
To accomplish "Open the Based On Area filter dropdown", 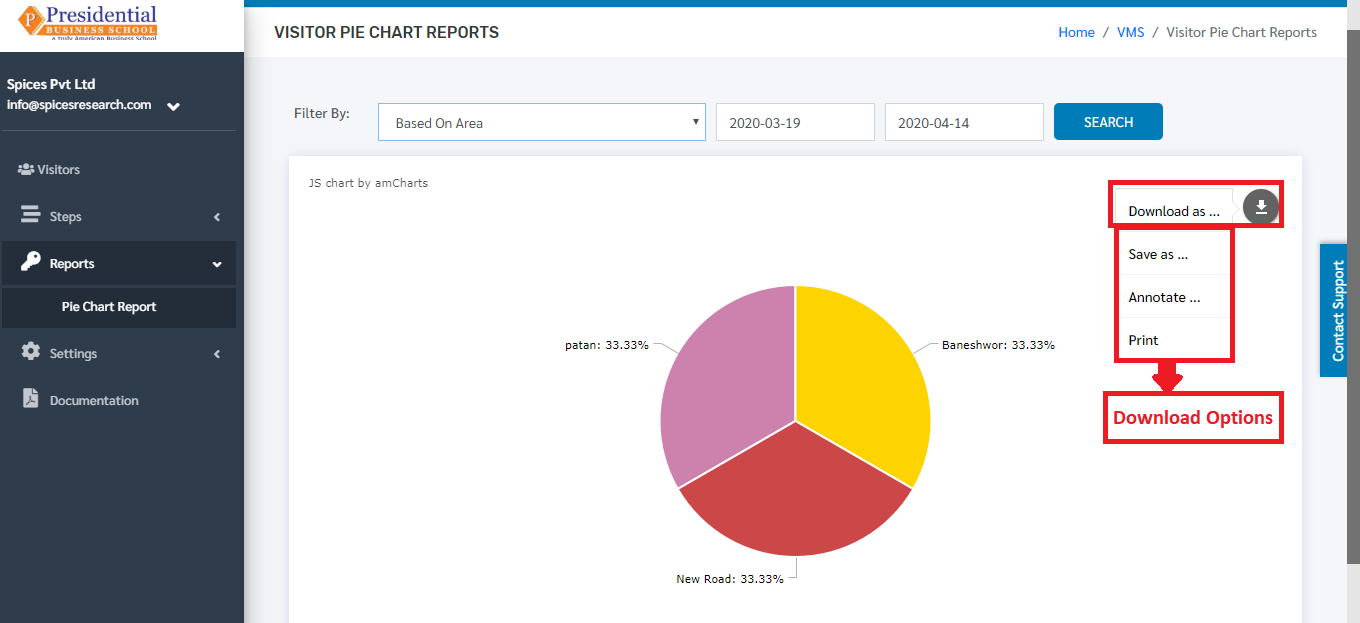I will [x=542, y=123].
